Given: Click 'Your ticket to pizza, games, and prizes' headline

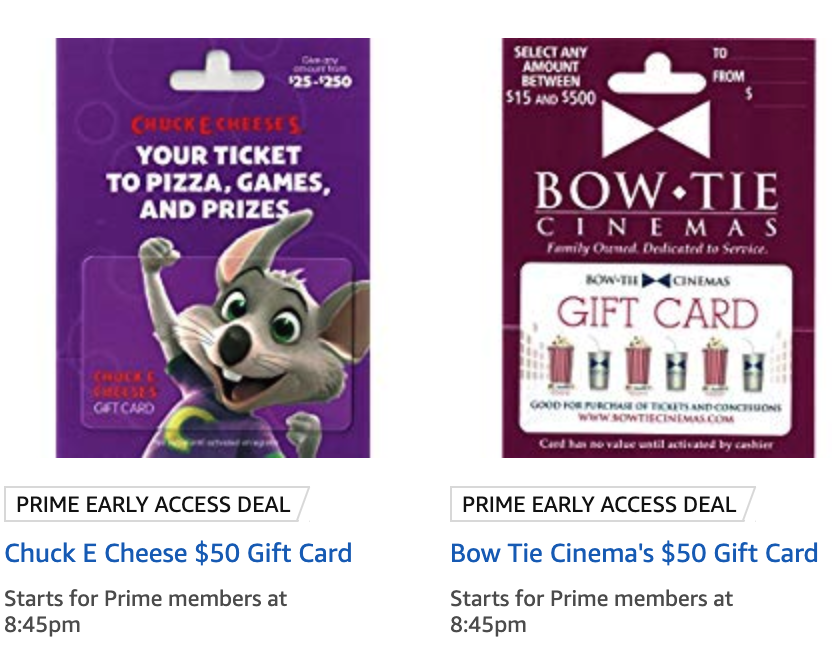Looking at the screenshot, I should coord(218,182).
